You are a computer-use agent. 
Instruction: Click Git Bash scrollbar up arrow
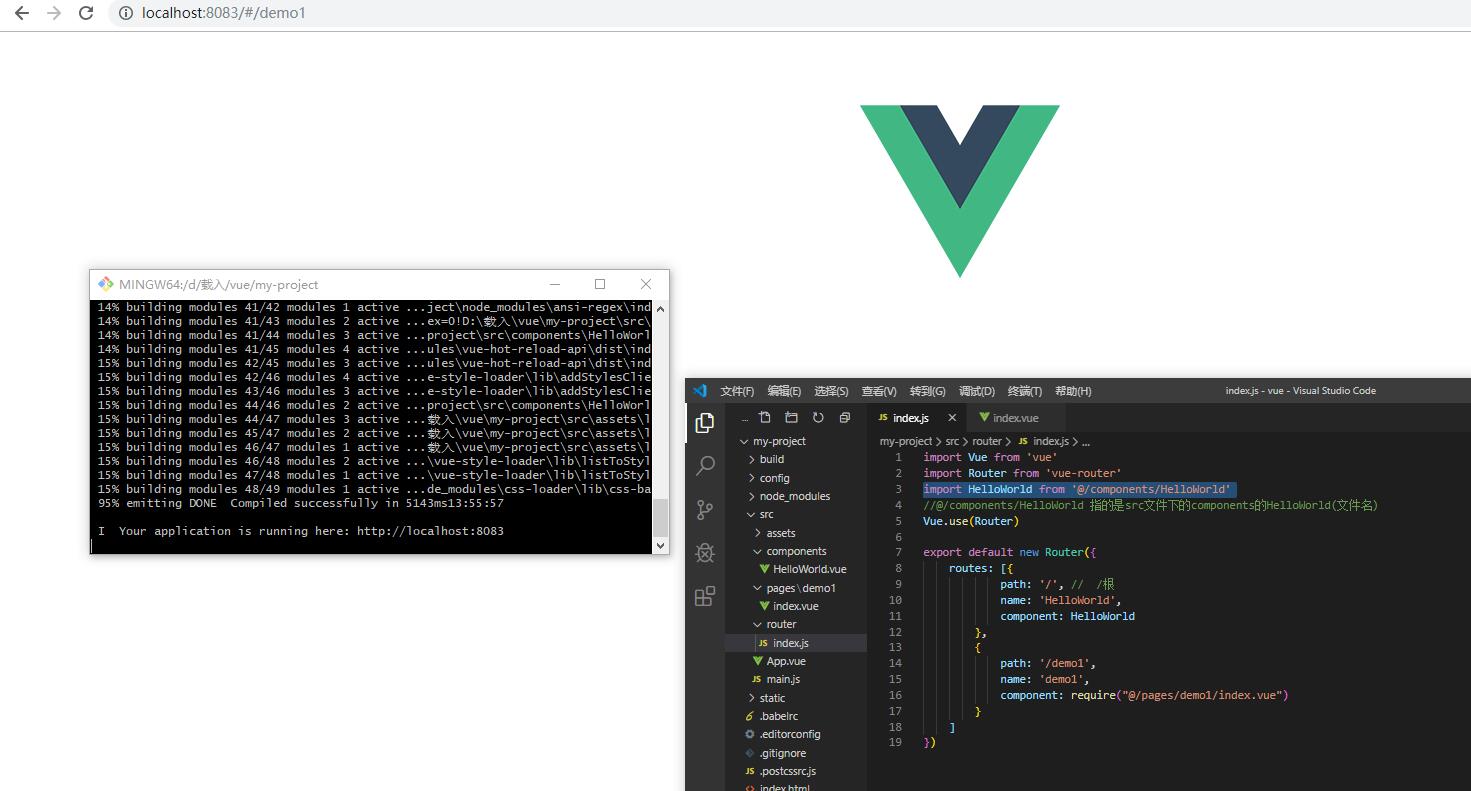click(660, 308)
